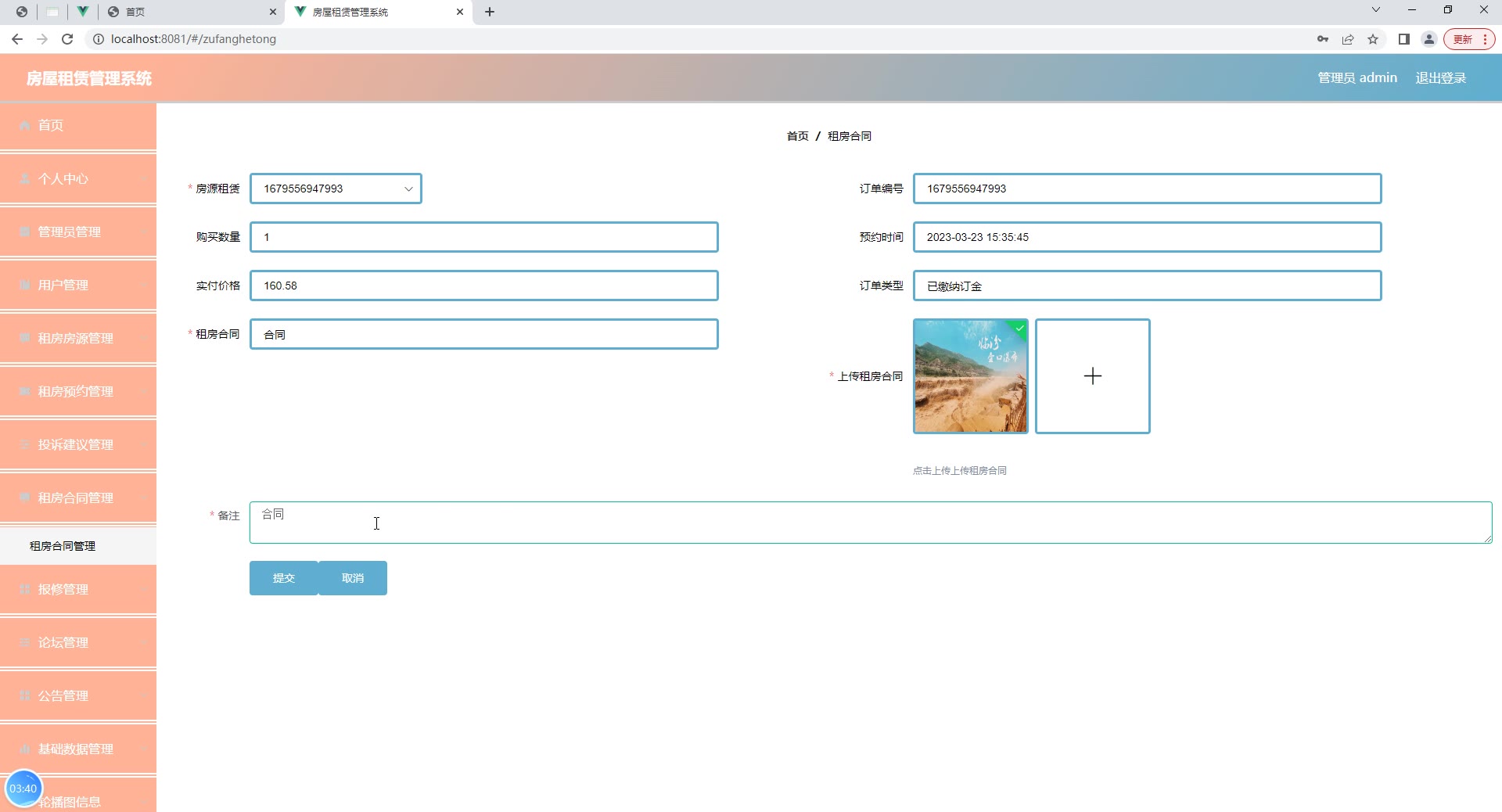Viewport: 1502px width, 812px height.
Task: Click the icon beside 用户管理
Action: 25,285
